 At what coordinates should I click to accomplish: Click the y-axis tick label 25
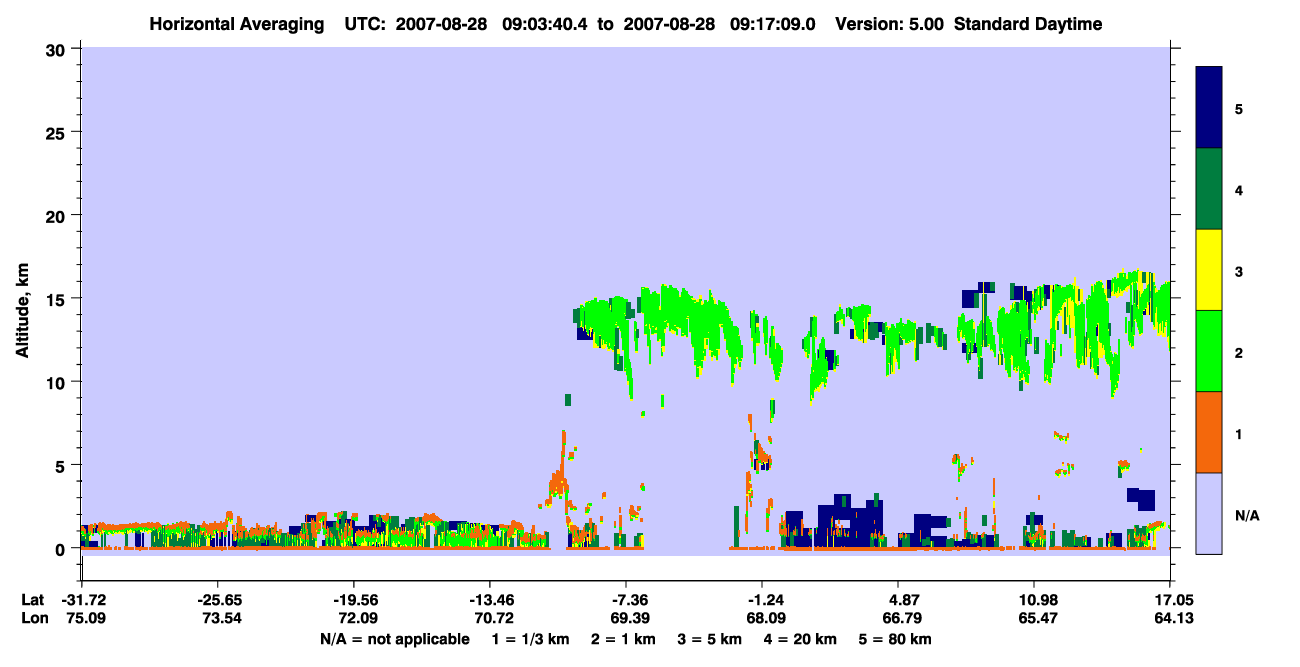pyautogui.click(x=58, y=132)
